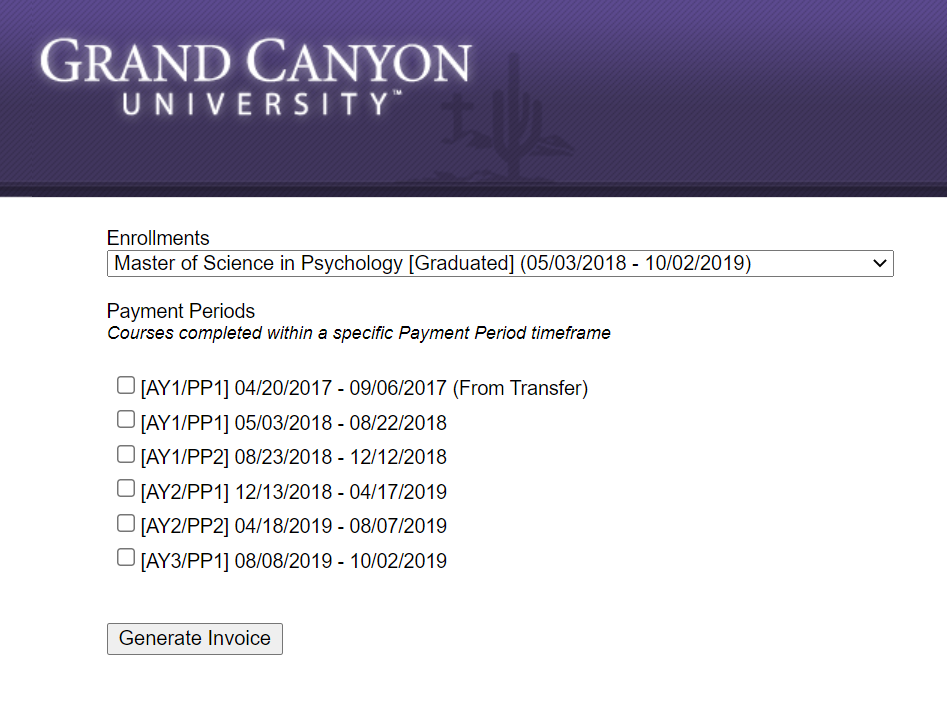Click the AY1/PP1 From Transfer label text
Viewport: 947px width, 709px height.
364,388
